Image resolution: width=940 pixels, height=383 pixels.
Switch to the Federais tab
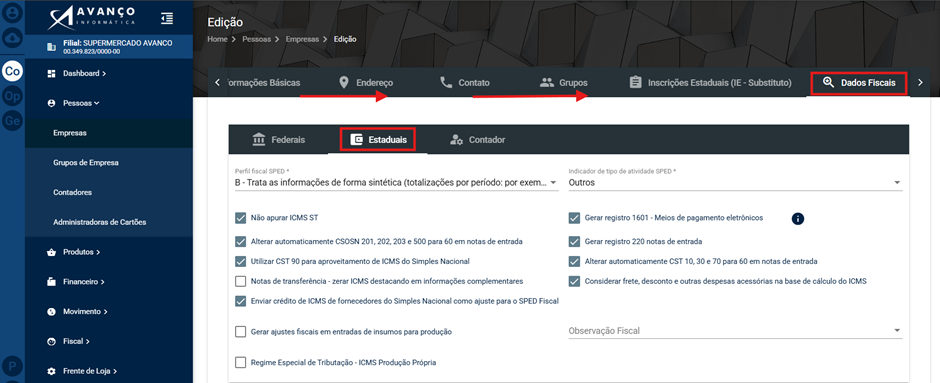click(x=279, y=140)
